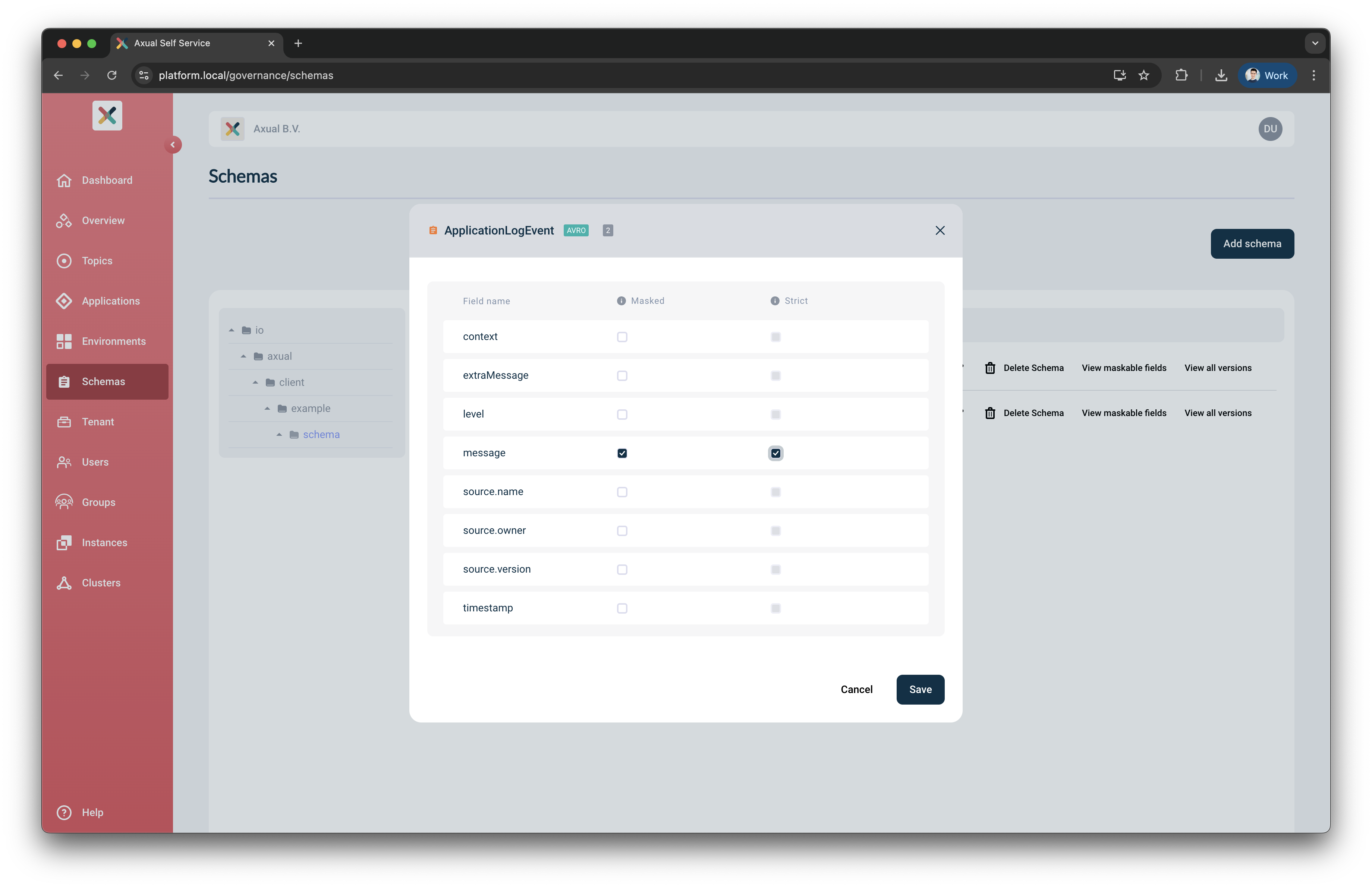Go to the Applications menu item
1372x888 pixels.
click(x=110, y=301)
